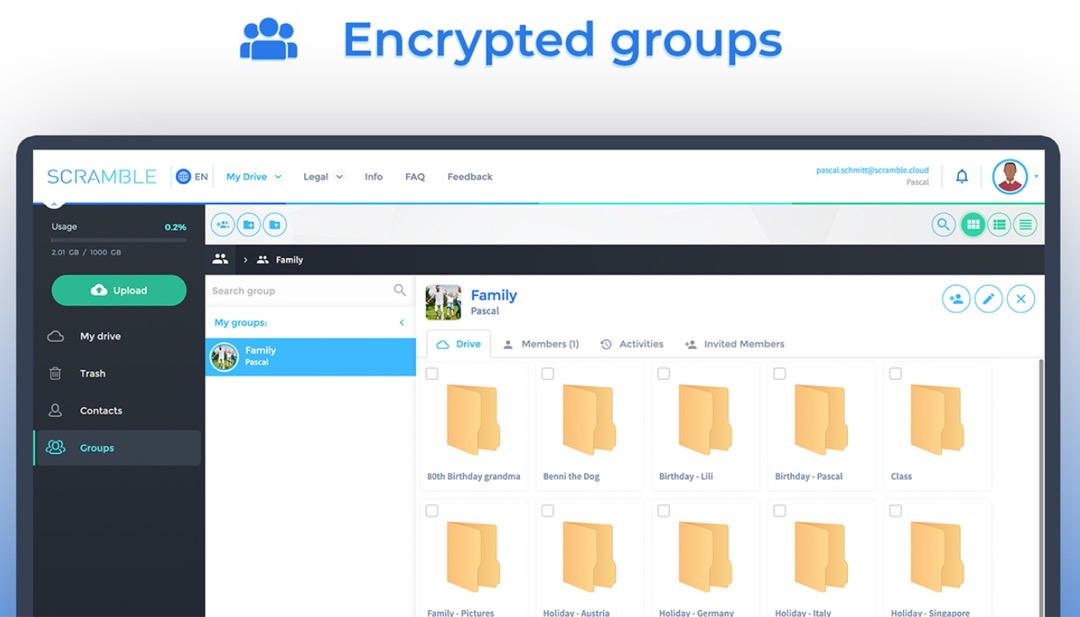Open the Benni the Dog folder
1080x617 pixels.
(x=589, y=427)
